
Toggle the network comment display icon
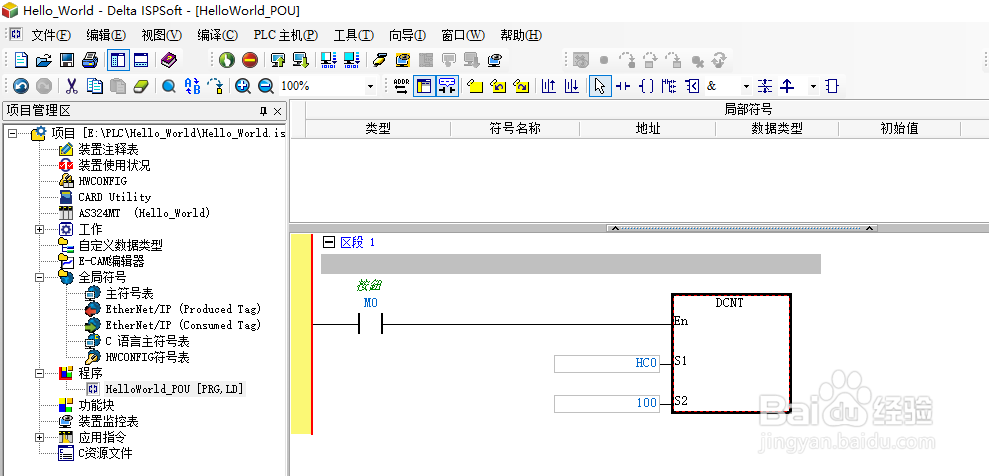coord(447,86)
